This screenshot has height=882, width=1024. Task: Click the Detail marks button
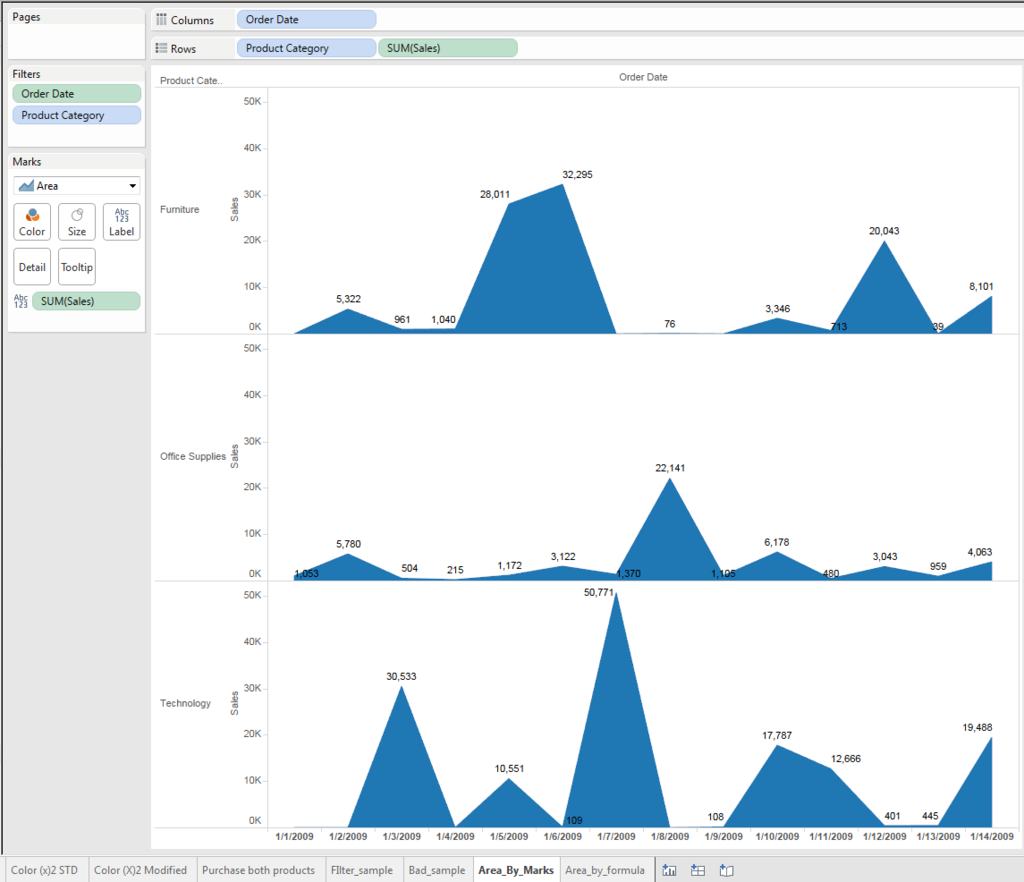coord(32,267)
